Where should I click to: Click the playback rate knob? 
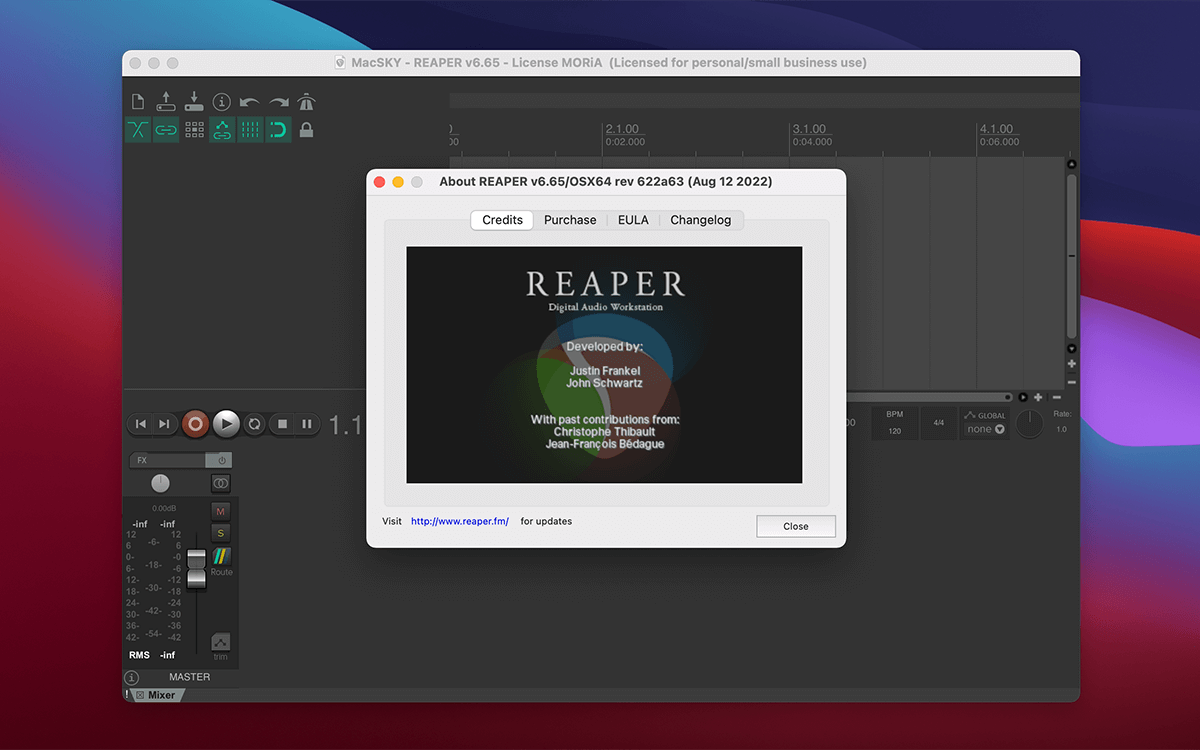coord(1030,424)
